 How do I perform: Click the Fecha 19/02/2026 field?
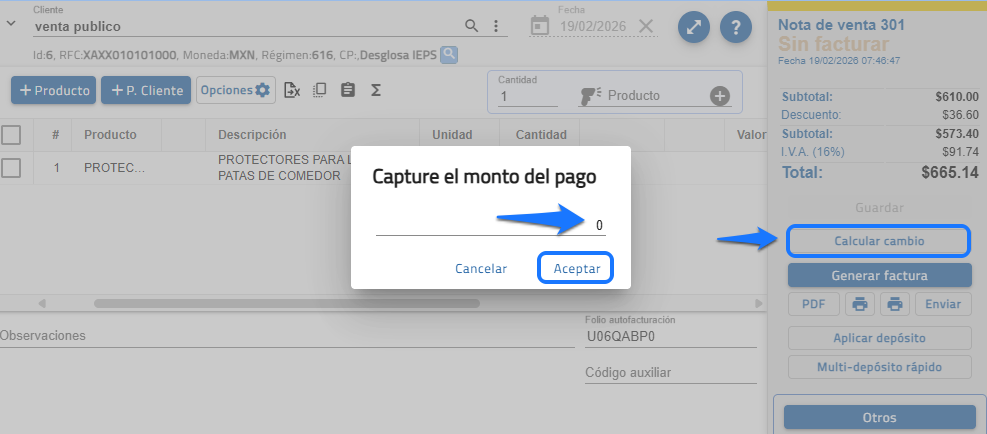593,26
